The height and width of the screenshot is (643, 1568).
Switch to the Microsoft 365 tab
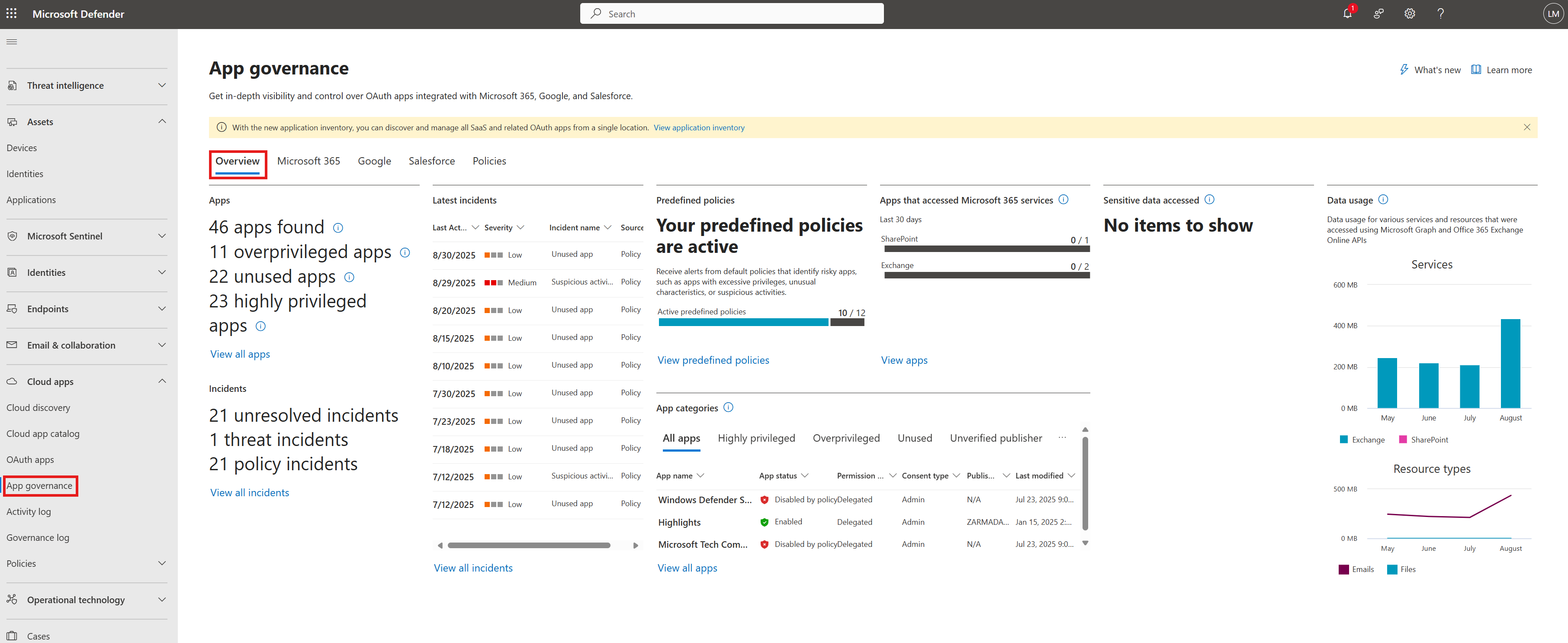tap(308, 161)
